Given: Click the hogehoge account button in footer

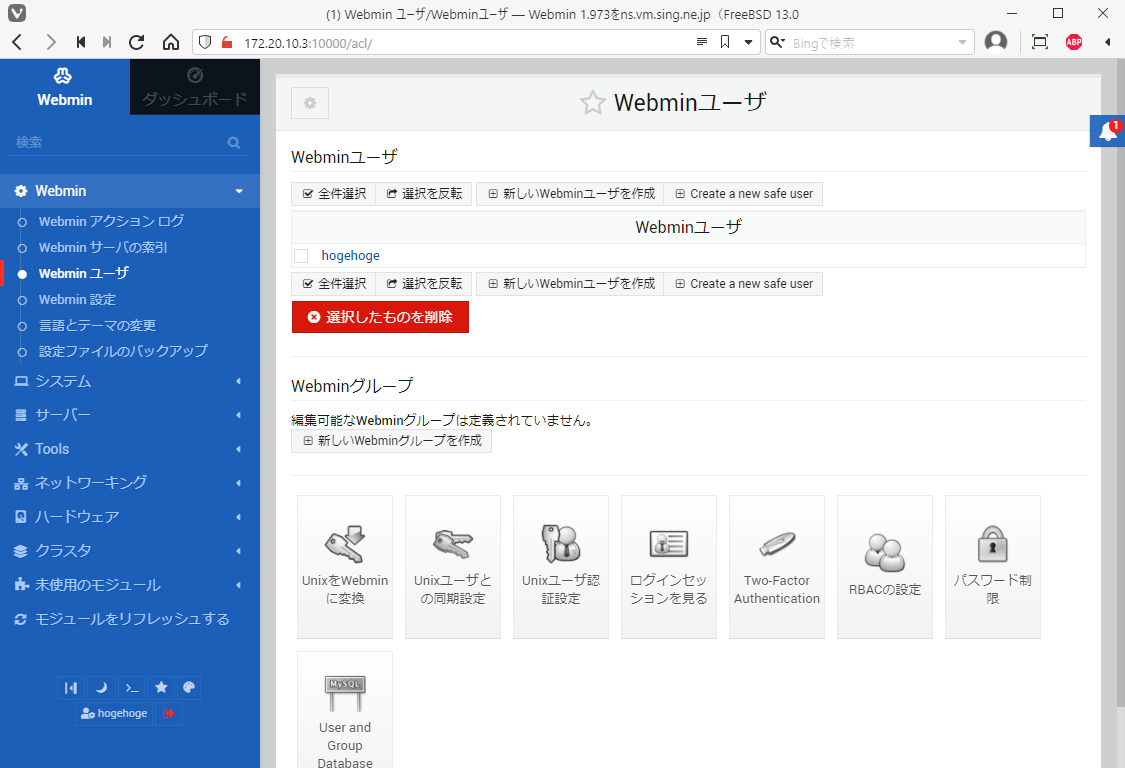Looking at the screenshot, I should coord(114,713).
